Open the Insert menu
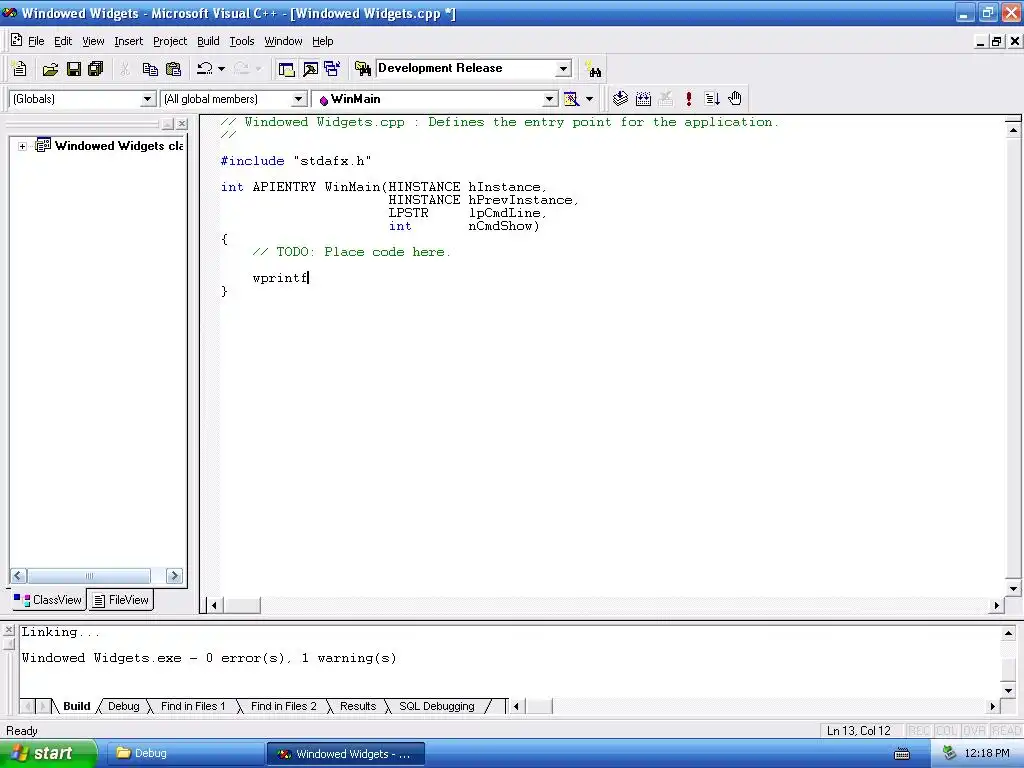 128,41
